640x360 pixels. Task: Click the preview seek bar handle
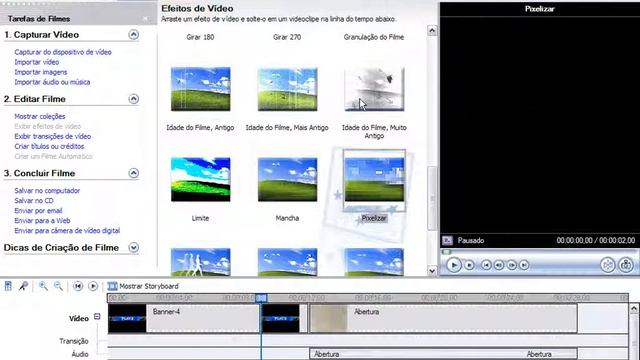coord(447,252)
